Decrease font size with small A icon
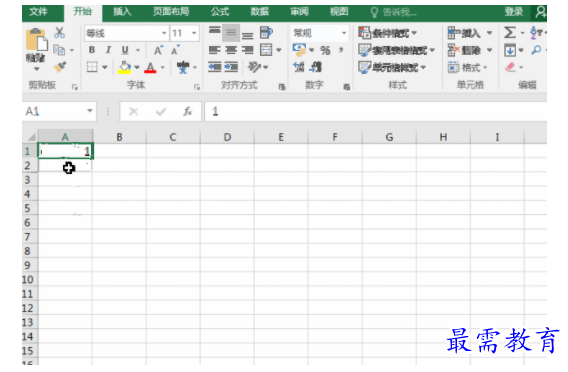This screenshot has height=372, width=568. [175, 50]
